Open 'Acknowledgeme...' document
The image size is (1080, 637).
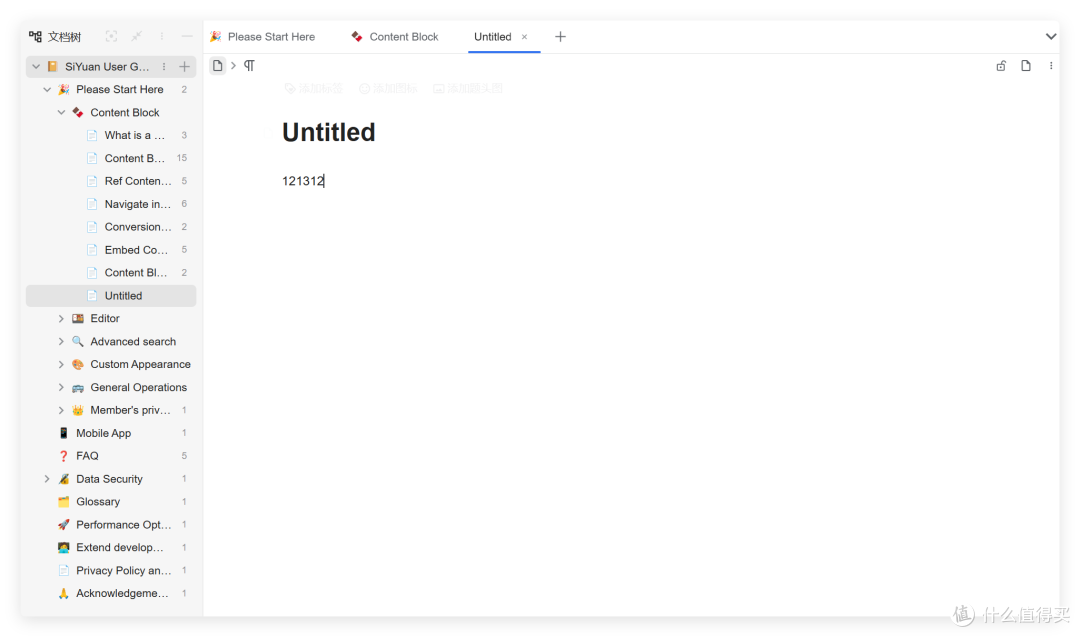[x=111, y=594]
